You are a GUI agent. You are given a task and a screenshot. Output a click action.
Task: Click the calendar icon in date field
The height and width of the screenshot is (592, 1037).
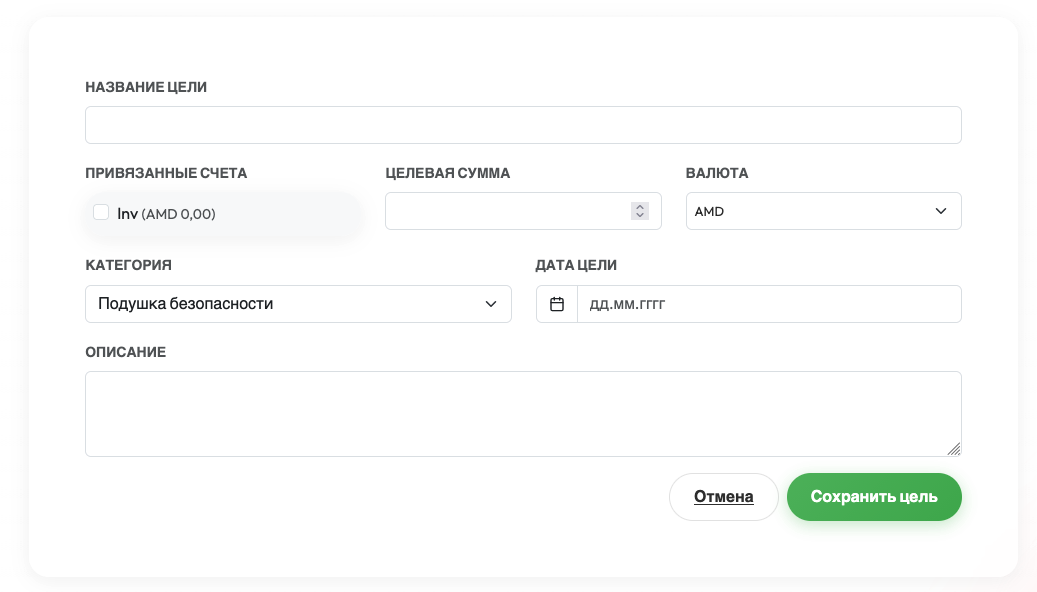pos(557,304)
